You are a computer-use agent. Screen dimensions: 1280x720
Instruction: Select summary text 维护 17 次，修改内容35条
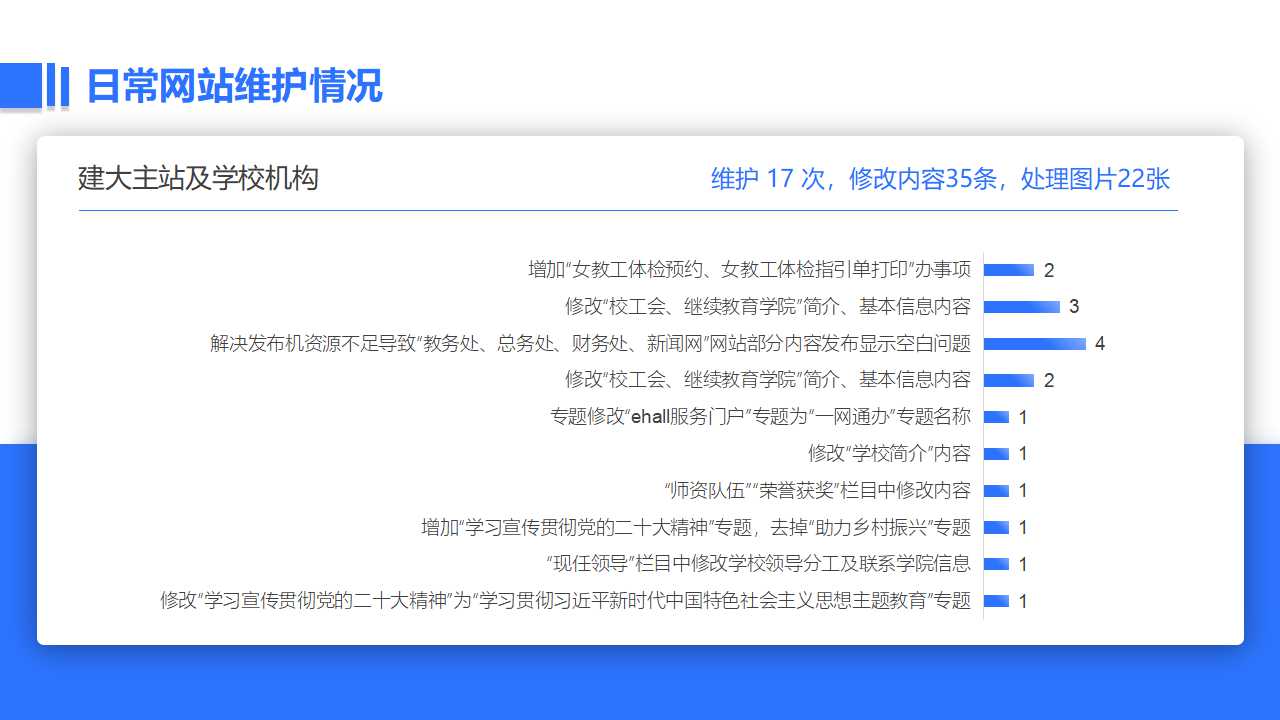click(x=854, y=179)
